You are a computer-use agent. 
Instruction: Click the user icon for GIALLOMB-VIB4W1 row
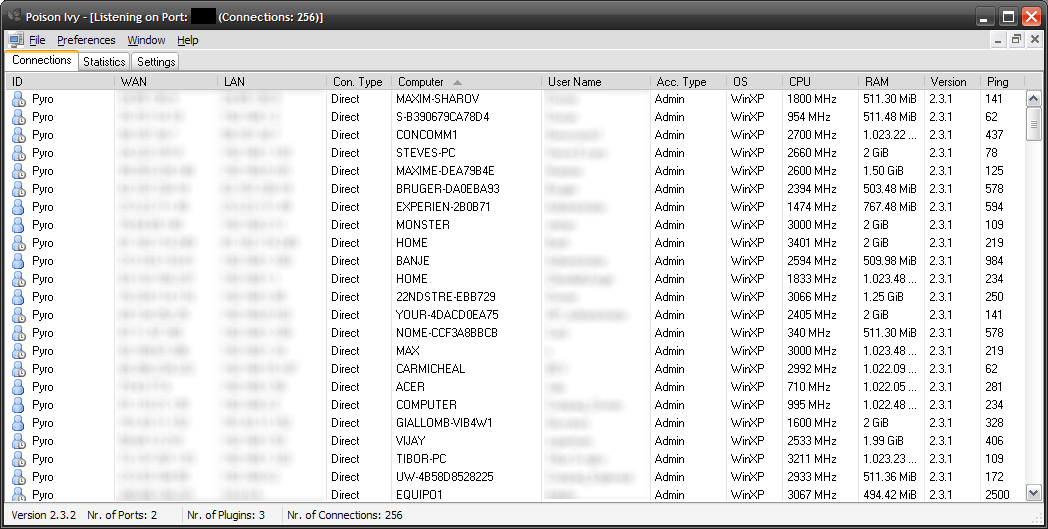(x=19, y=423)
